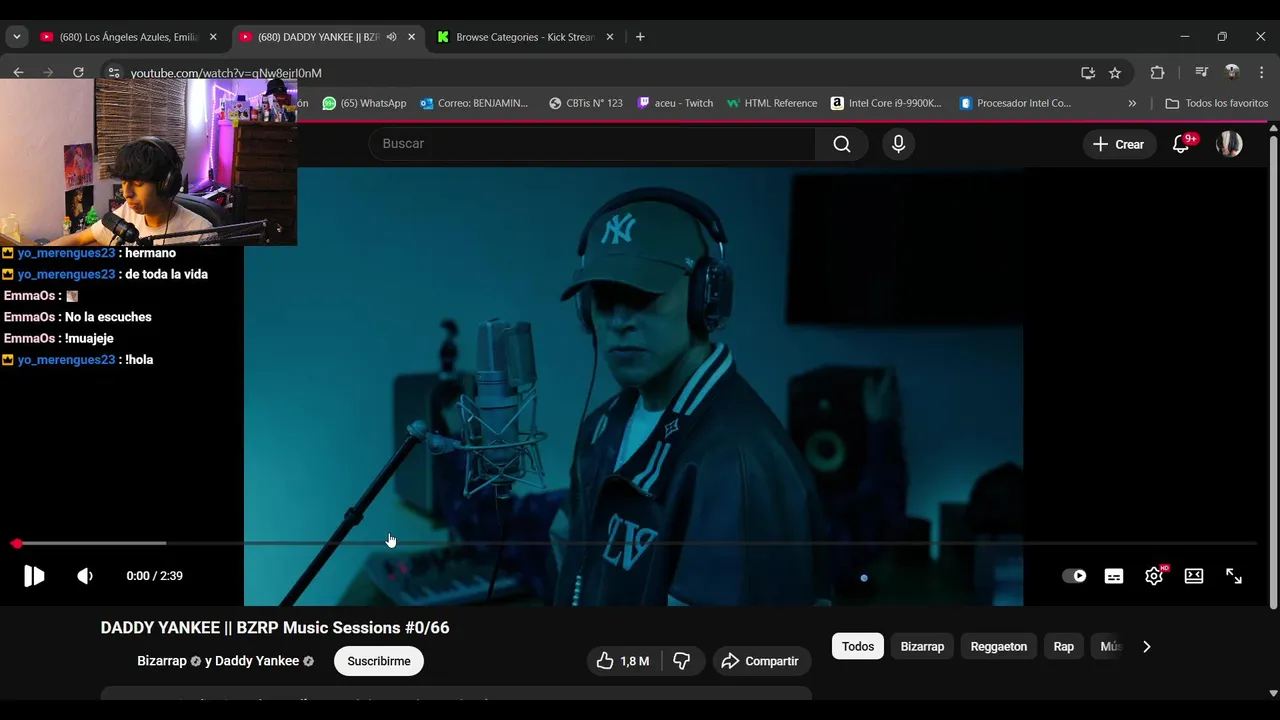Open the WhatsApp bookmark
This screenshot has width=1280, height=720.
[364, 103]
